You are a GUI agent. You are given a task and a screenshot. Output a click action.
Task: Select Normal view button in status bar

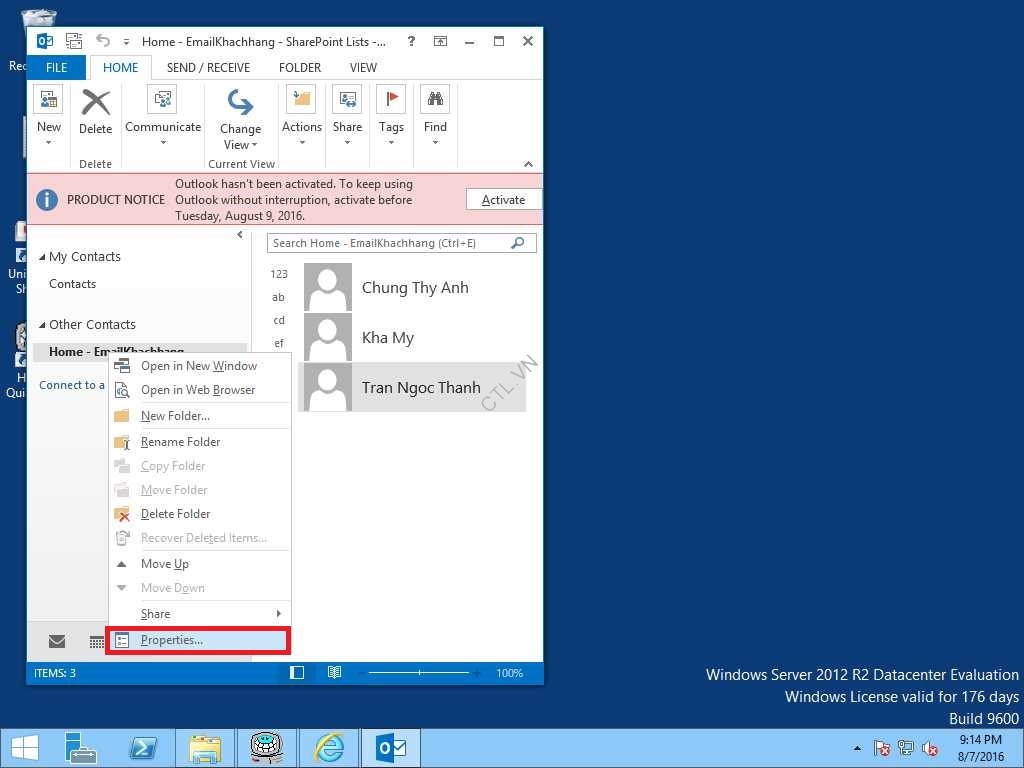(296, 673)
